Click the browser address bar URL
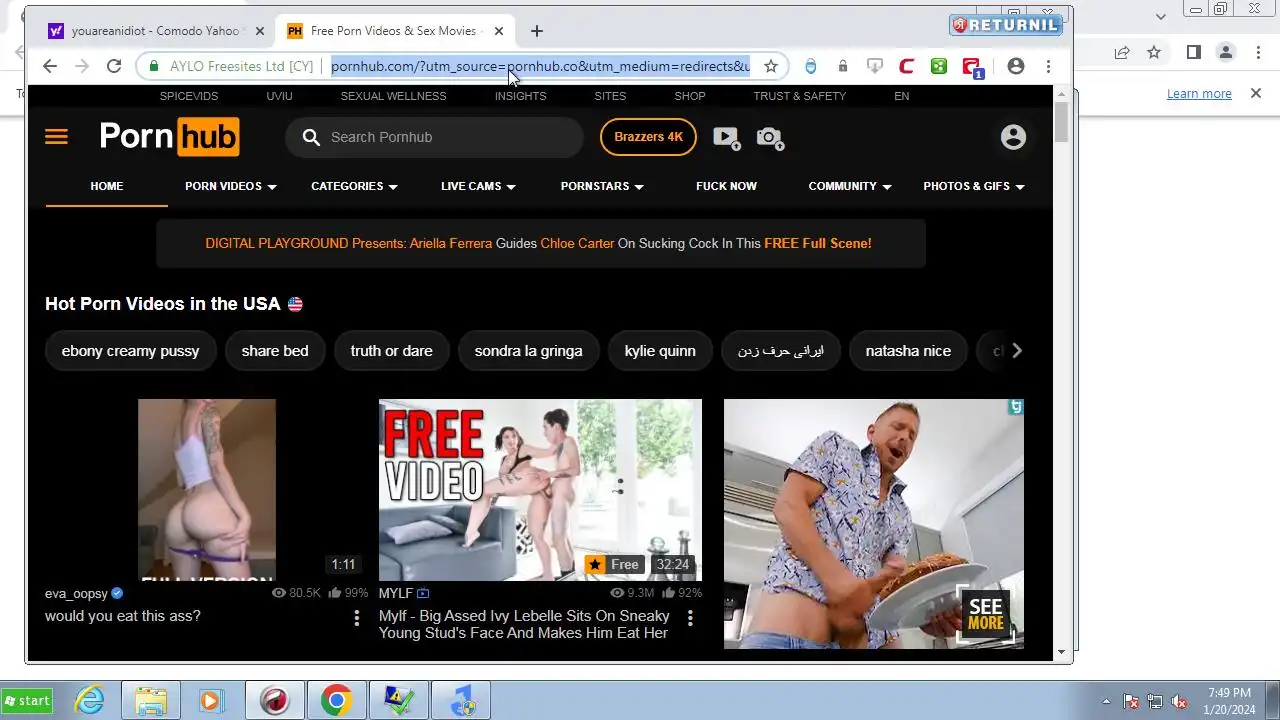Viewport: 1280px width, 720px height. (x=540, y=66)
